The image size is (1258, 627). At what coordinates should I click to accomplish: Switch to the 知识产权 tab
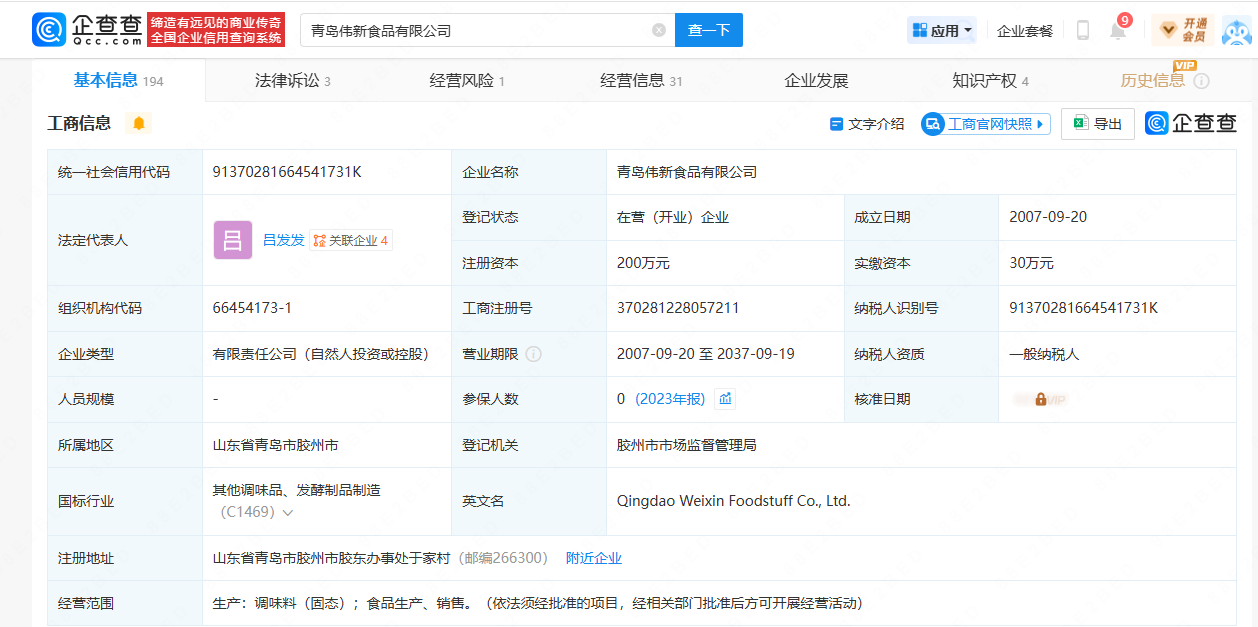click(990, 81)
